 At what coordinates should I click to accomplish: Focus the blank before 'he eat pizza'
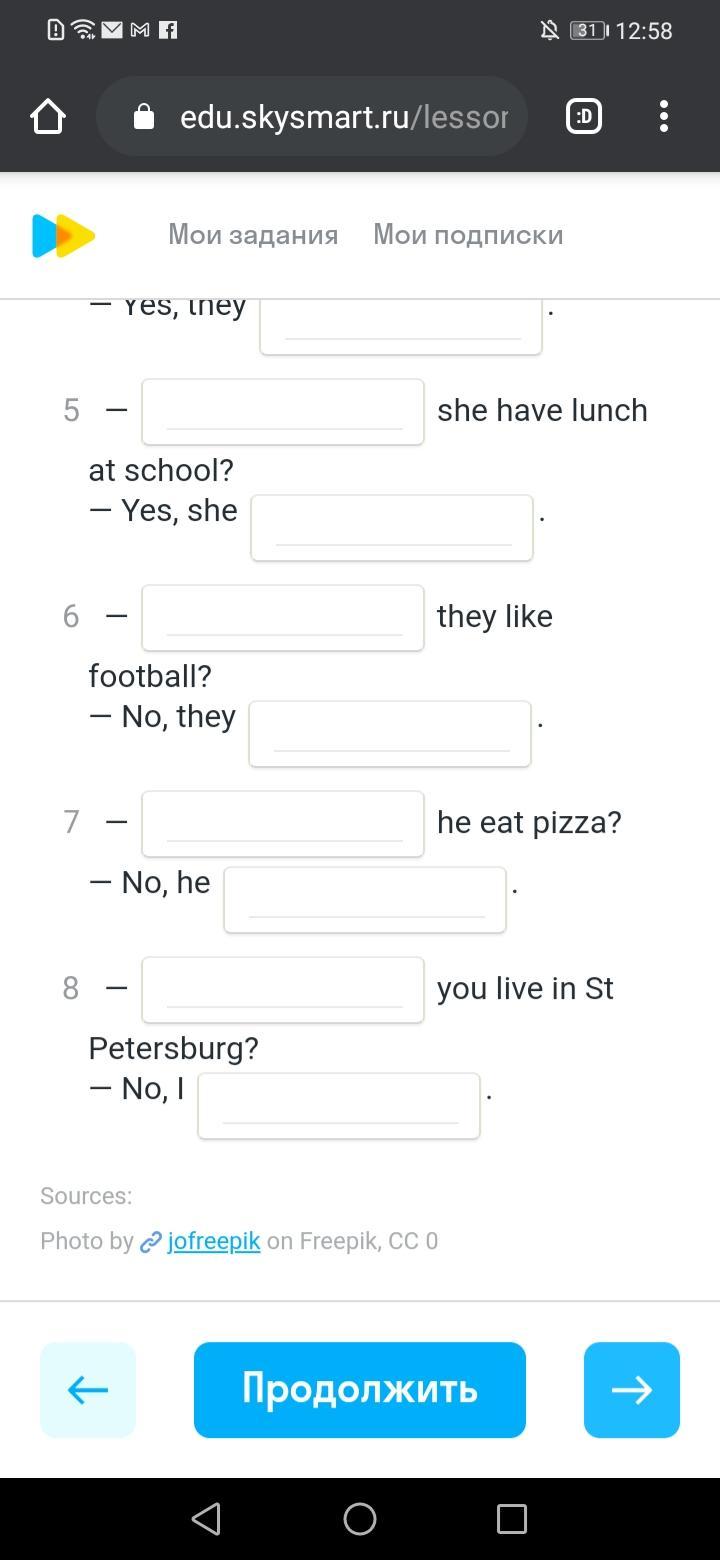(x=283, y=823)
